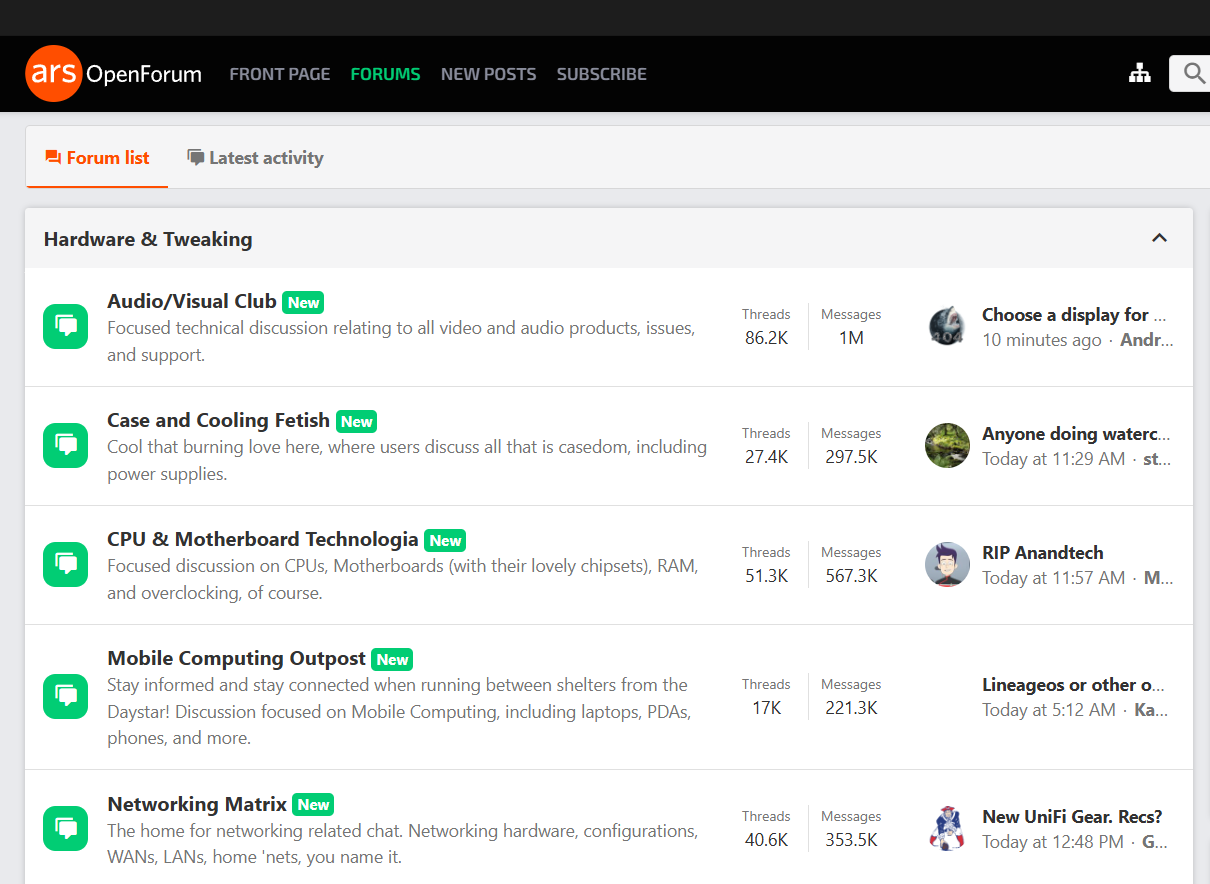Image resolution: width=1210 pixels, height=884 pixels.
Task: Click the New badge beside Case and Cooling Fetish
Action: pos(357,421)
